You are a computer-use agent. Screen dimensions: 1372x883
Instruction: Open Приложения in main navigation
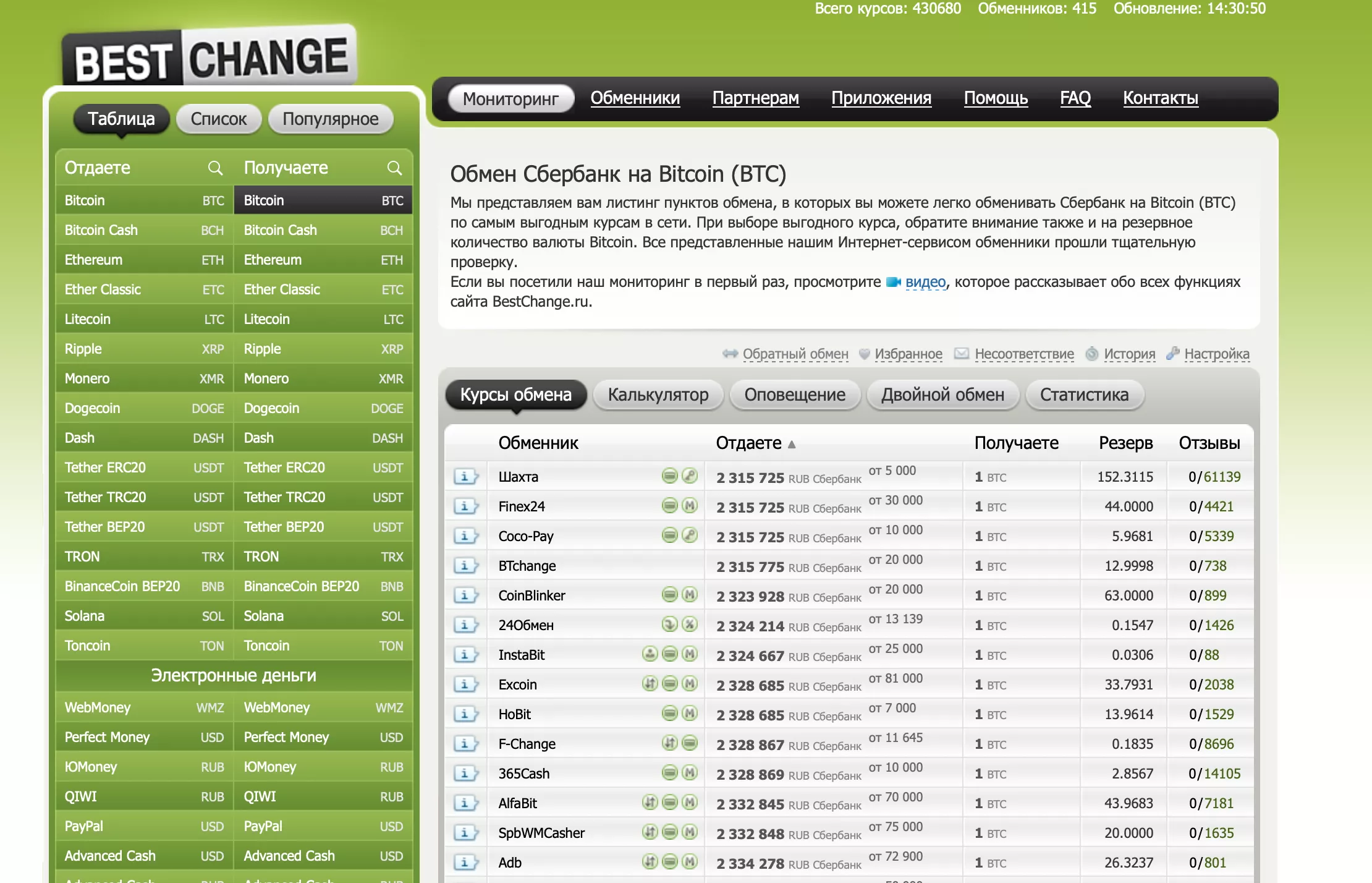point(881,98)
